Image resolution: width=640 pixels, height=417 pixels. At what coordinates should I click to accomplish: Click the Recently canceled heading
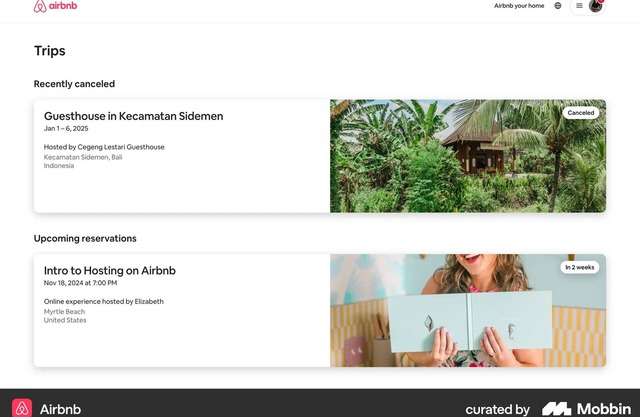tap(74, 84)
